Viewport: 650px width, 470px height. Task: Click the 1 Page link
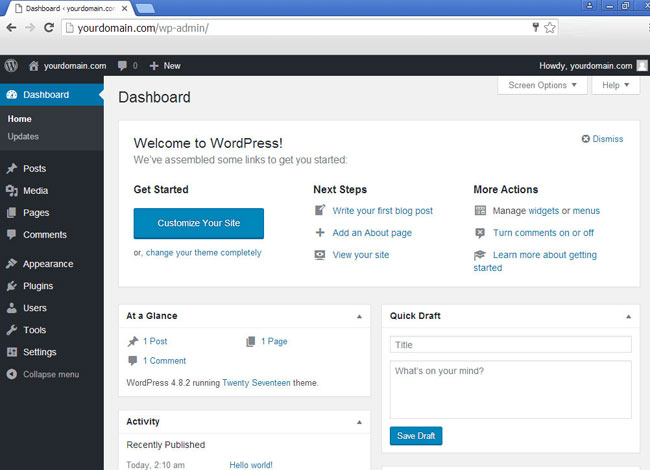274,341
